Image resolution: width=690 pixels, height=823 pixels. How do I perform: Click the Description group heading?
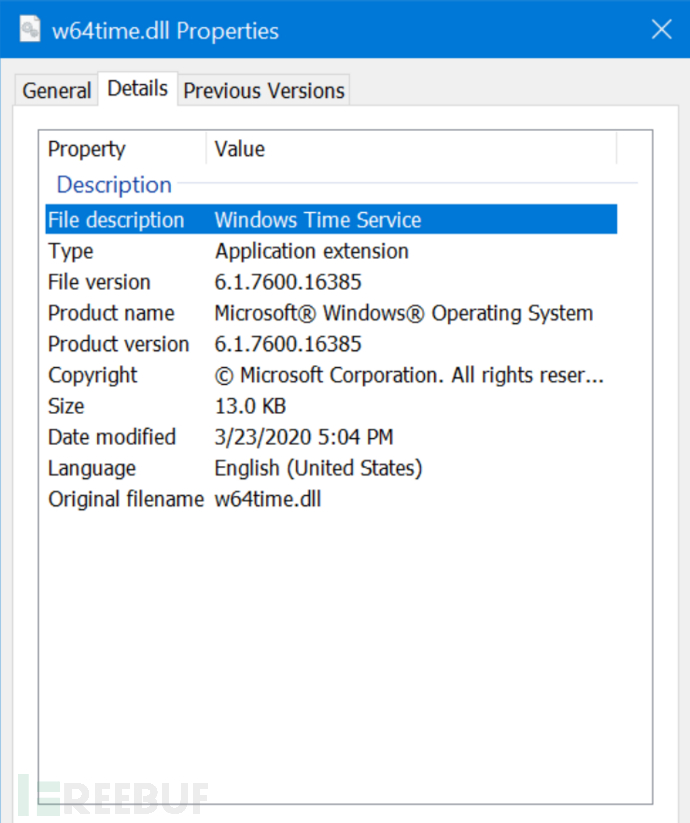[114, 185]
